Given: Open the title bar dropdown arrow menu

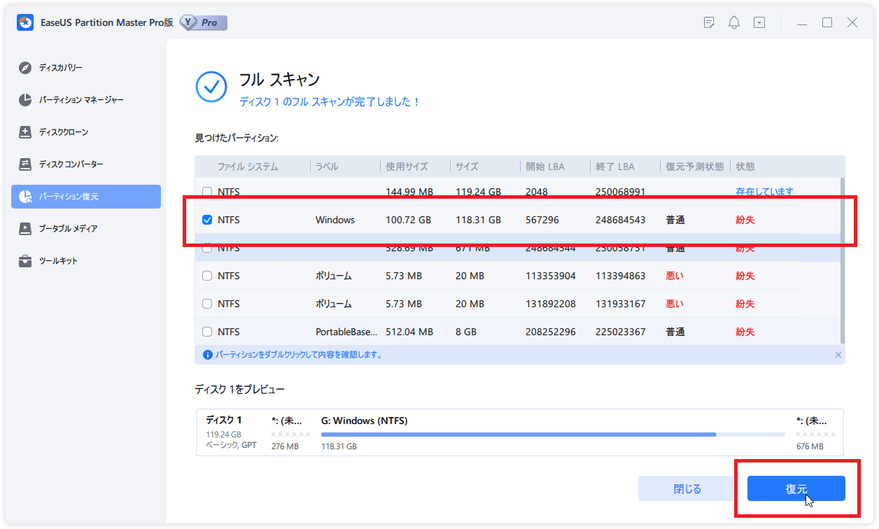Looking at the screenshot, I should 760,22.
